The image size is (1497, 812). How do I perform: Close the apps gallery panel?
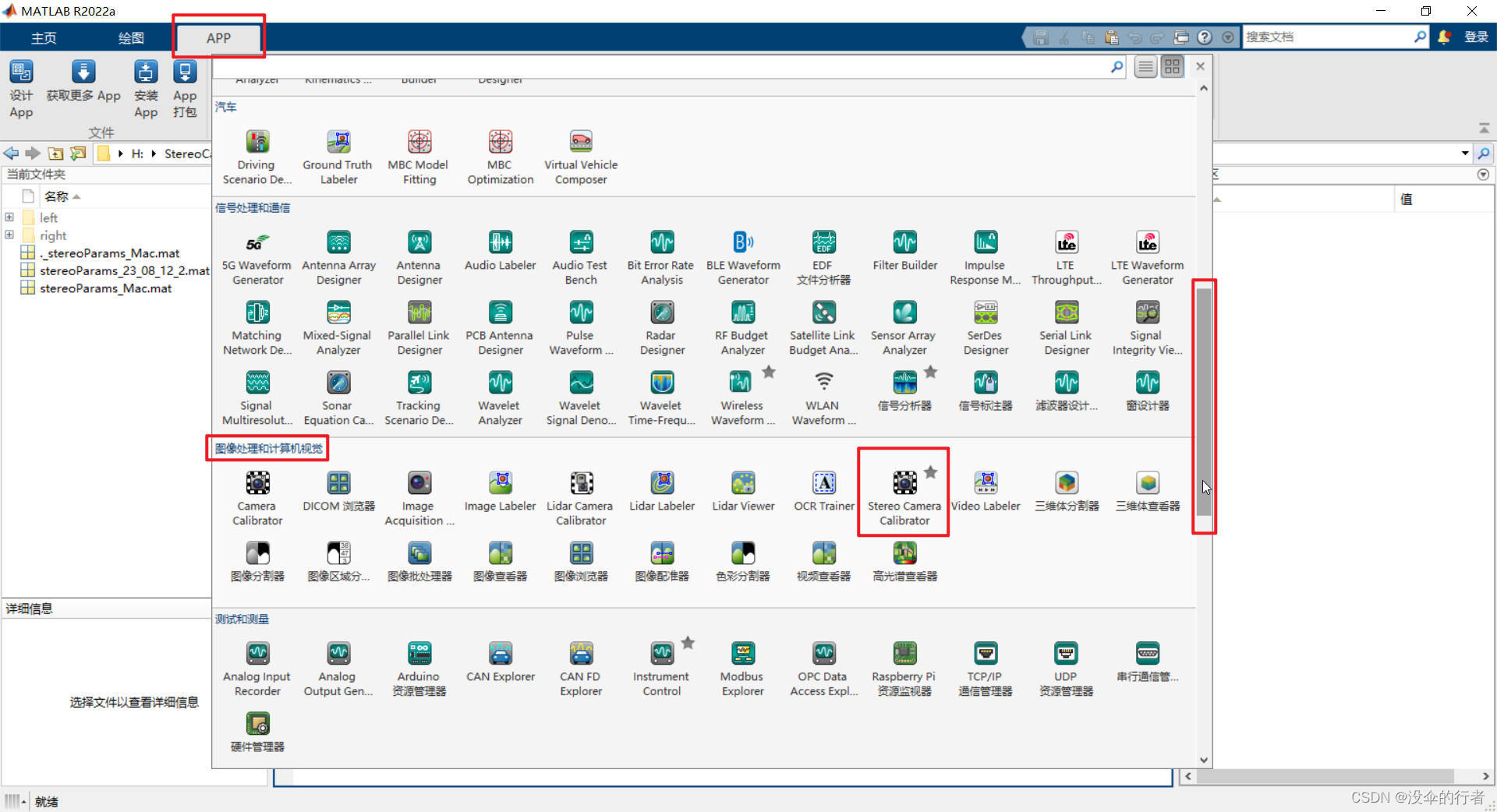(1201, 66)
